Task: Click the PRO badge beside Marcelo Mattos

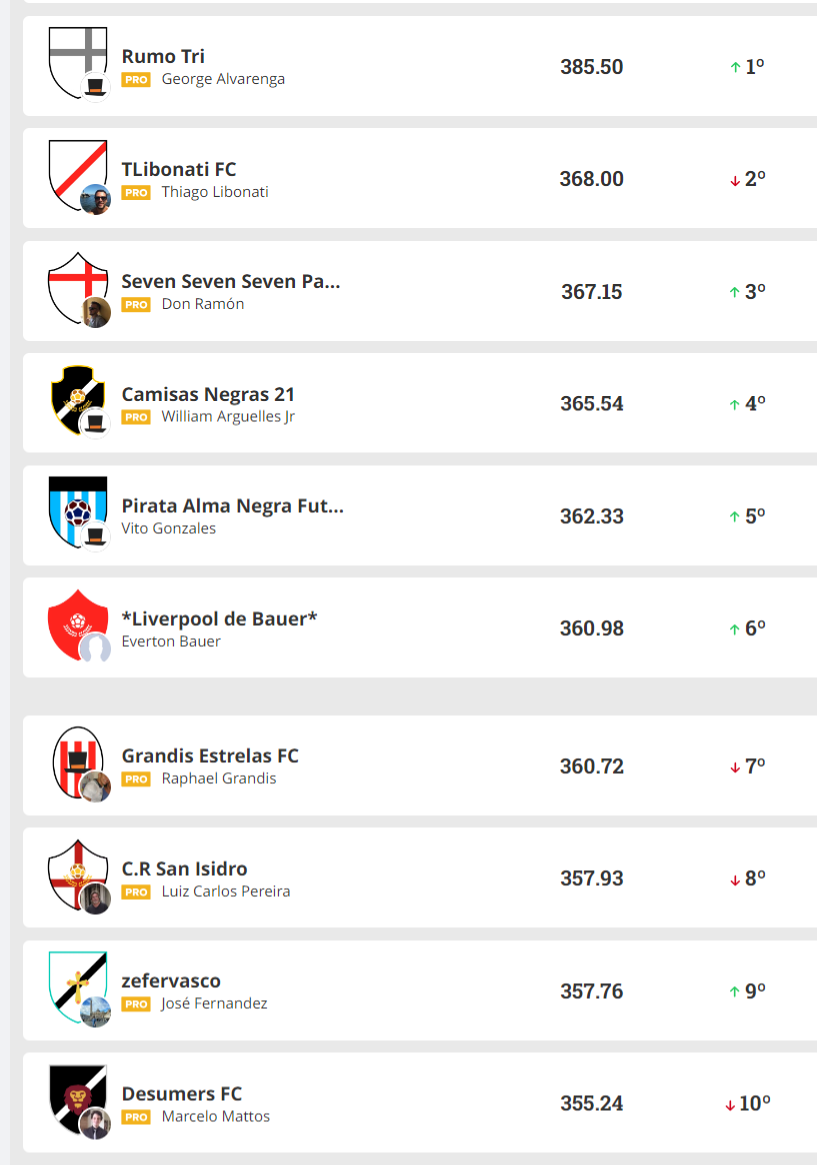Action: [x=136, y=1117]
